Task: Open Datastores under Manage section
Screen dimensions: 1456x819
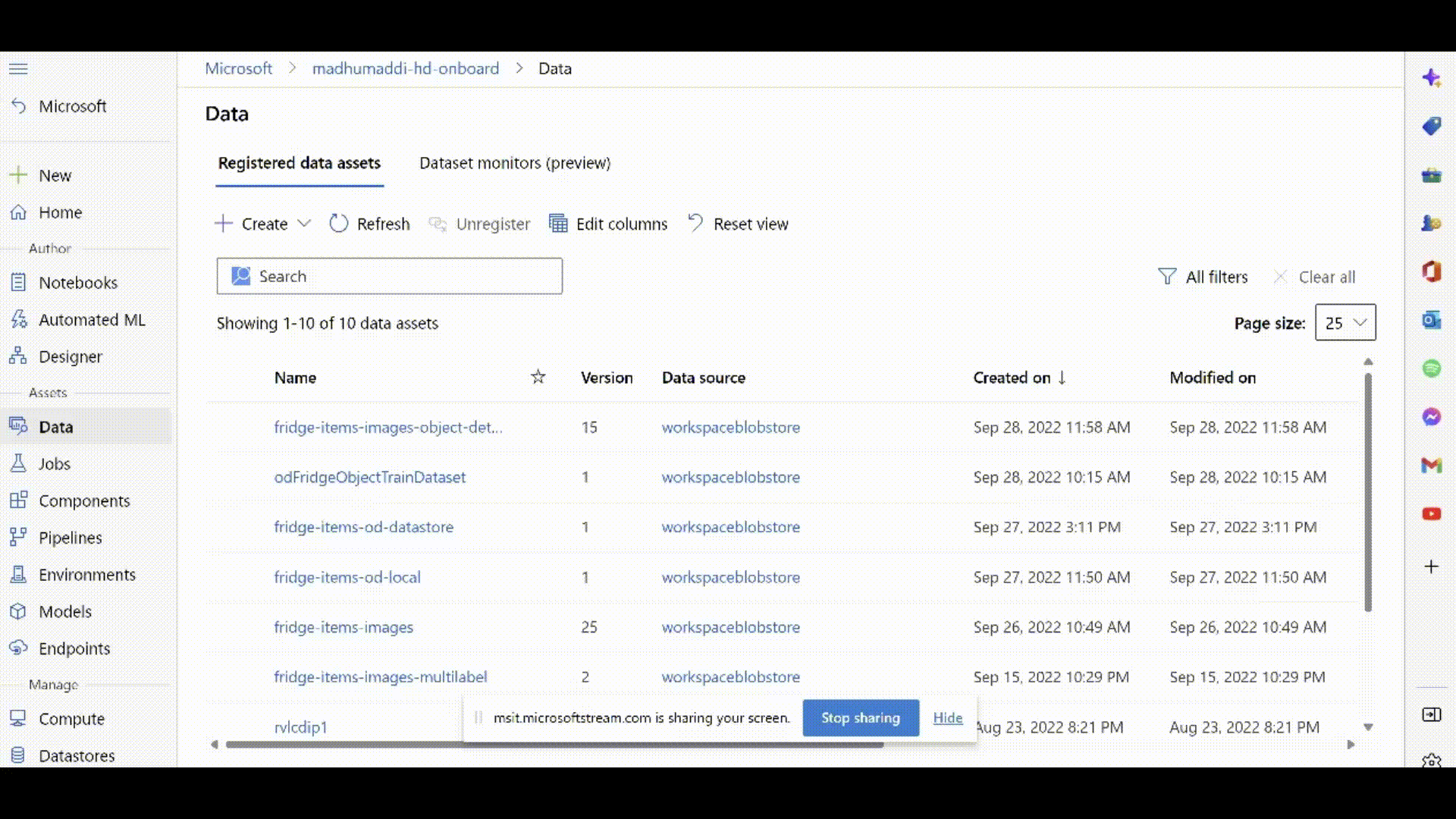Action: pos(77,756)
